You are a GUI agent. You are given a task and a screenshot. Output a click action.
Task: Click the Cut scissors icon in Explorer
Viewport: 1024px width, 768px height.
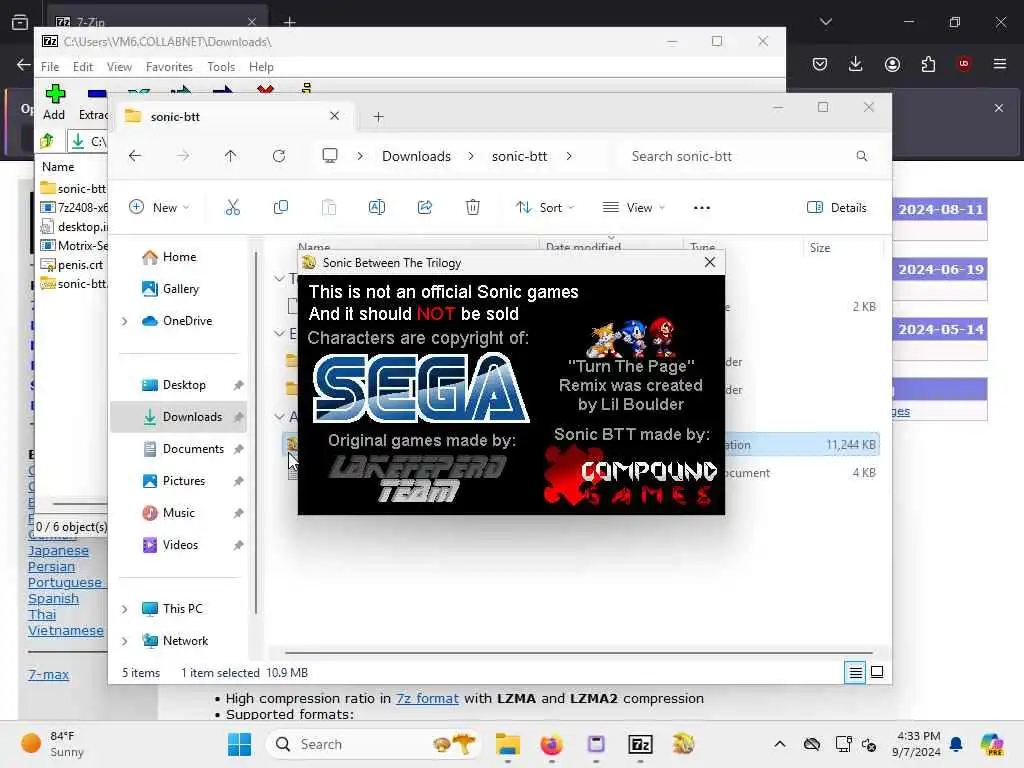(232, 208)
